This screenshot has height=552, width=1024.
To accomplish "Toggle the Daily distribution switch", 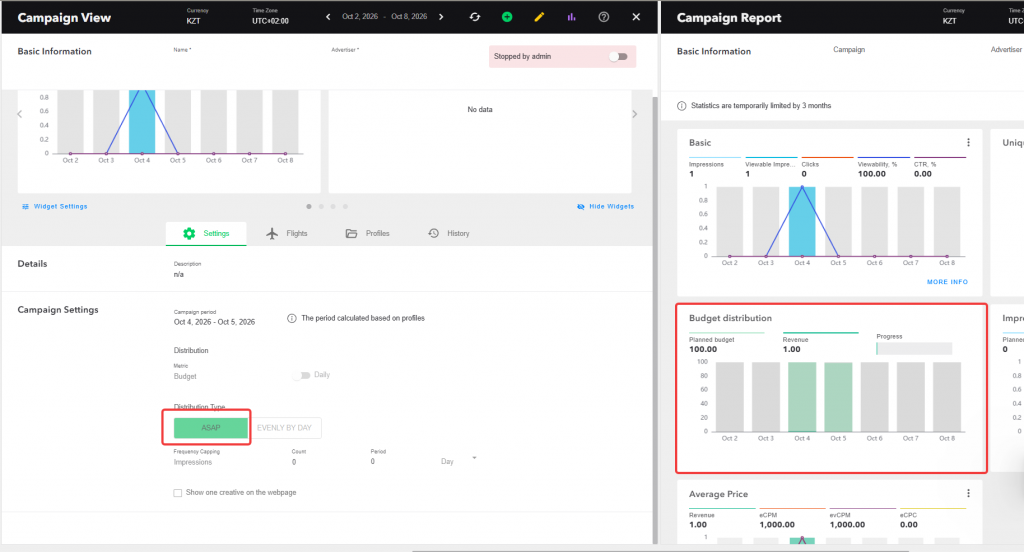I will [301, 376].
